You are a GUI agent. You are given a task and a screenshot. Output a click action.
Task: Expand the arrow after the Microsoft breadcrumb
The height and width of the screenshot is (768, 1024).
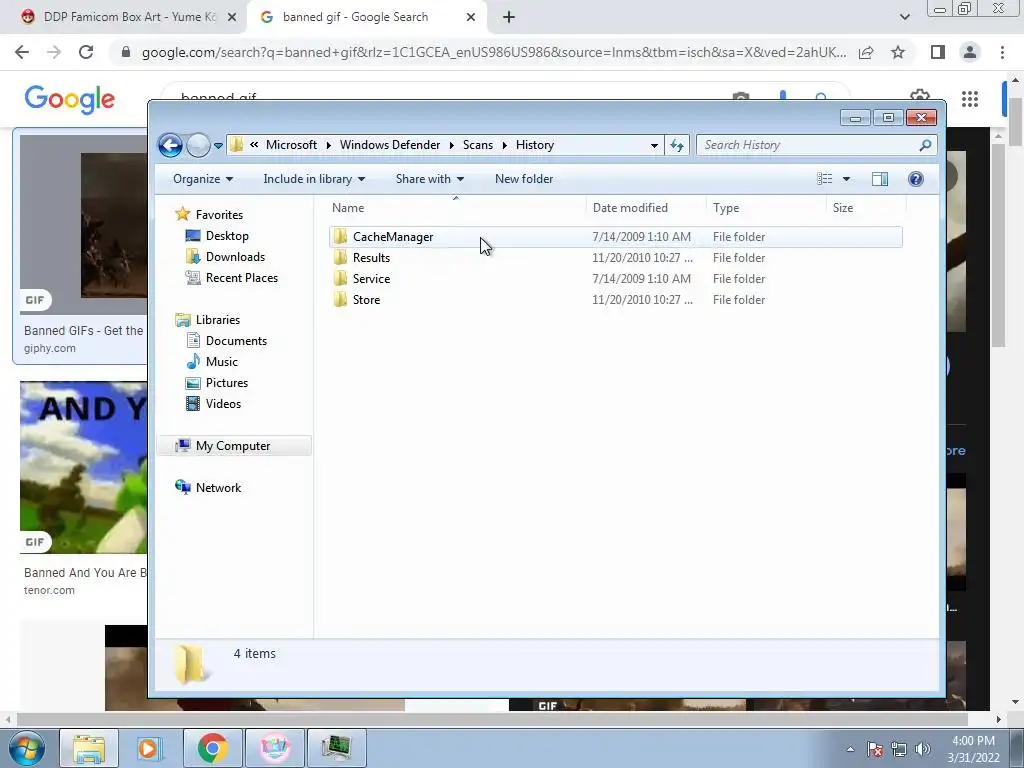(x=328, y=145)
